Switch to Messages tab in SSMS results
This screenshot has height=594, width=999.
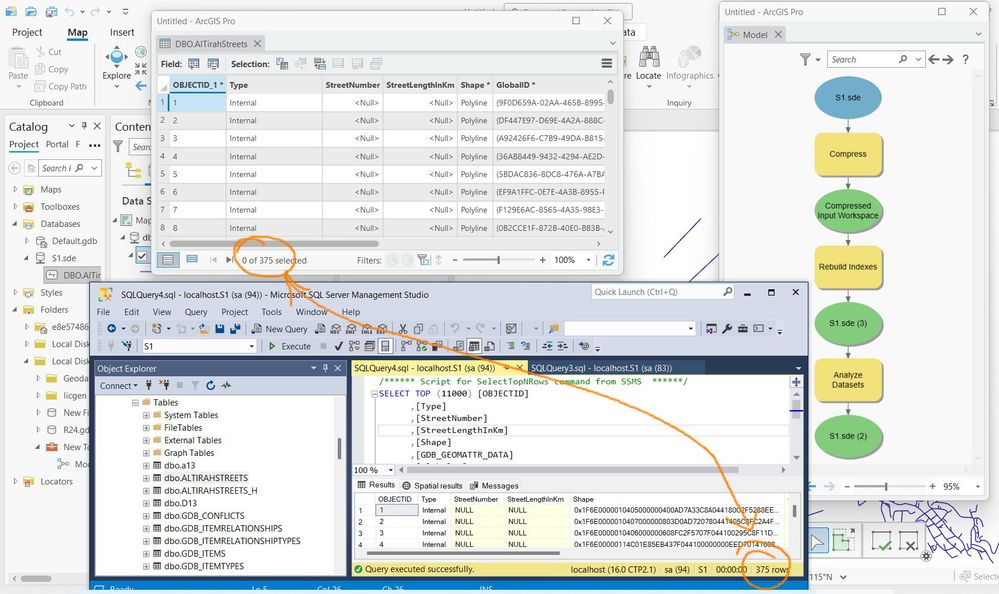[494, 486]
